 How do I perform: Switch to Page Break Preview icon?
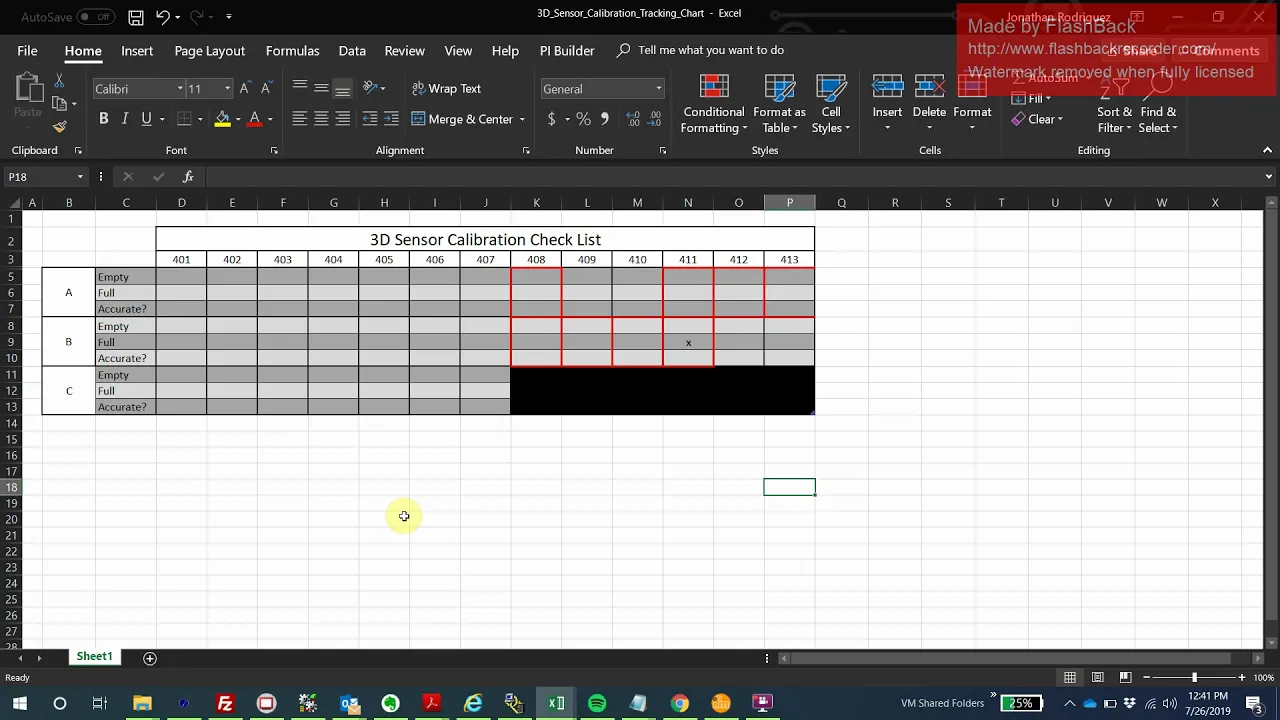pos(1125,677)
